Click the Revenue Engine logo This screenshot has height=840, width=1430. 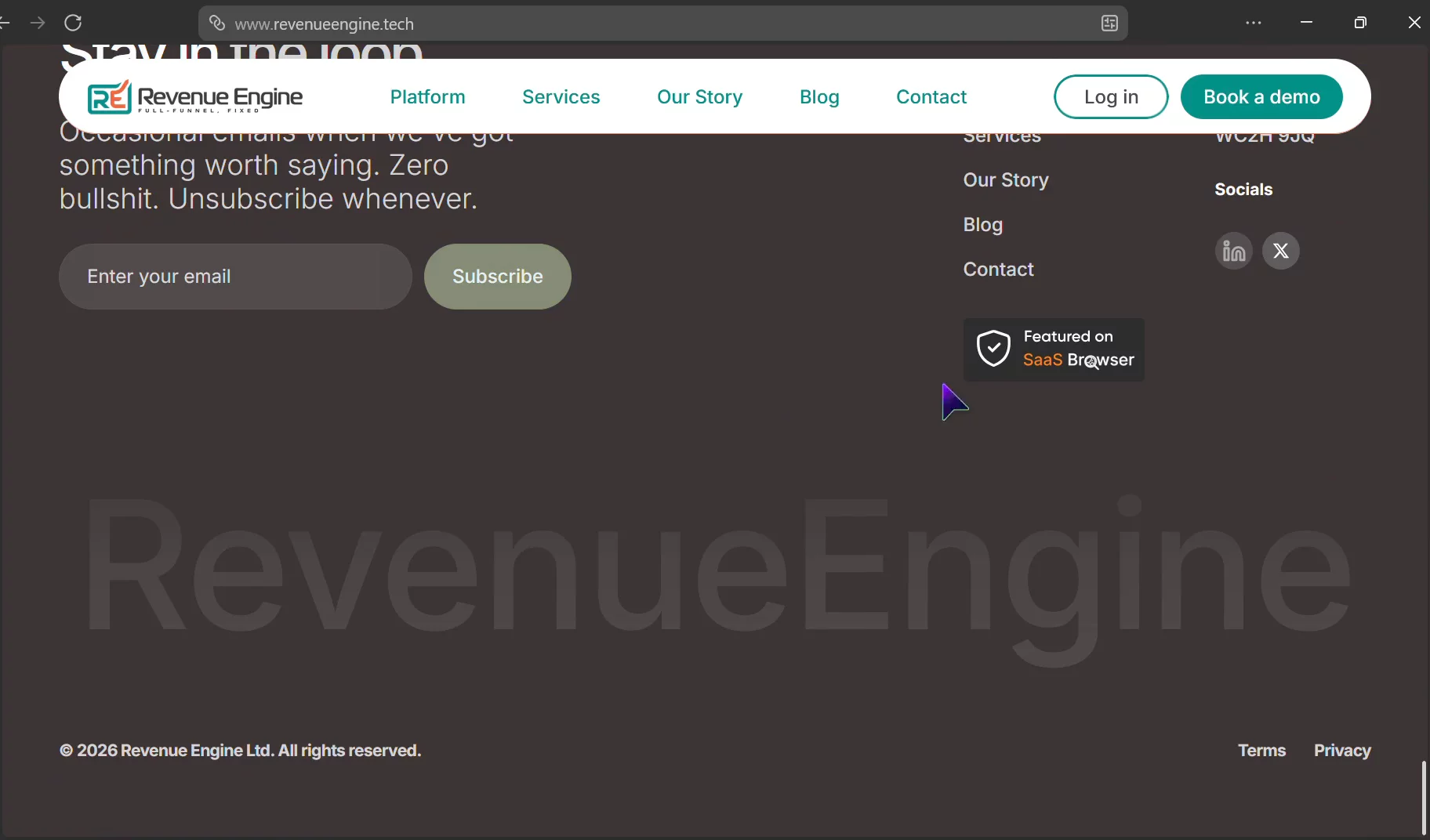(194, 97)
